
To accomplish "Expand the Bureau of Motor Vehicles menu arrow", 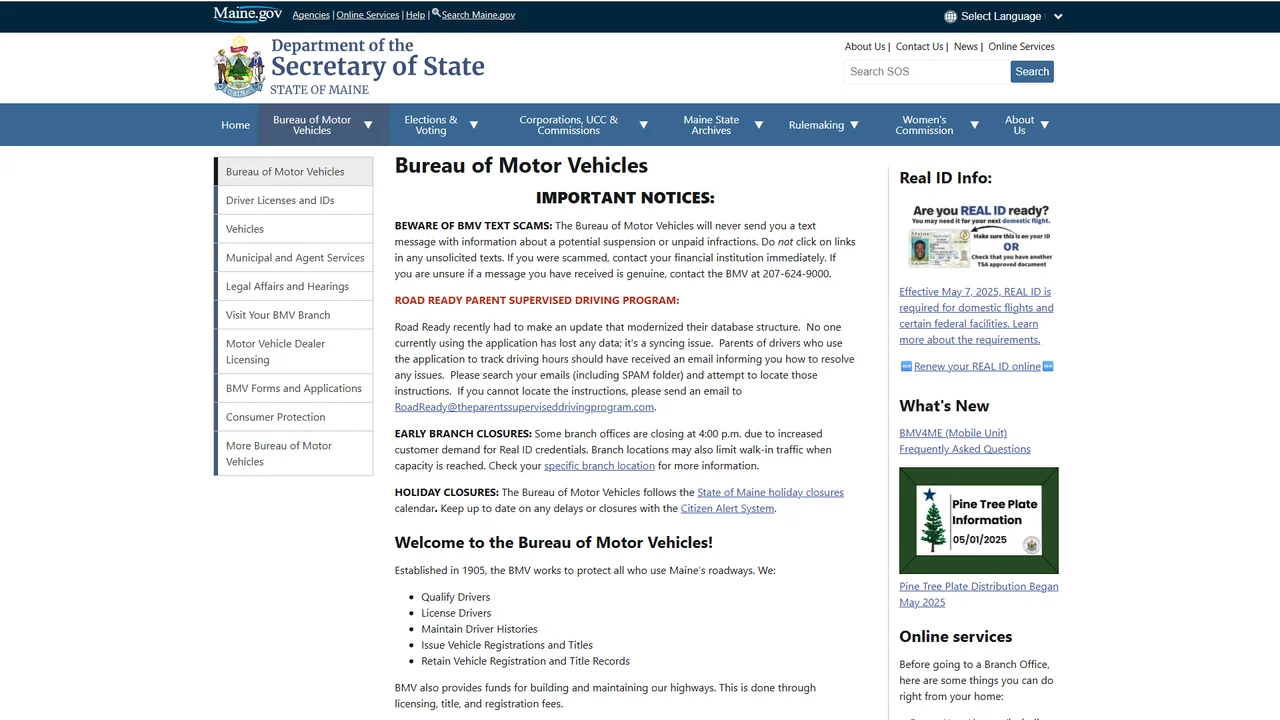I will pos(368,125).
